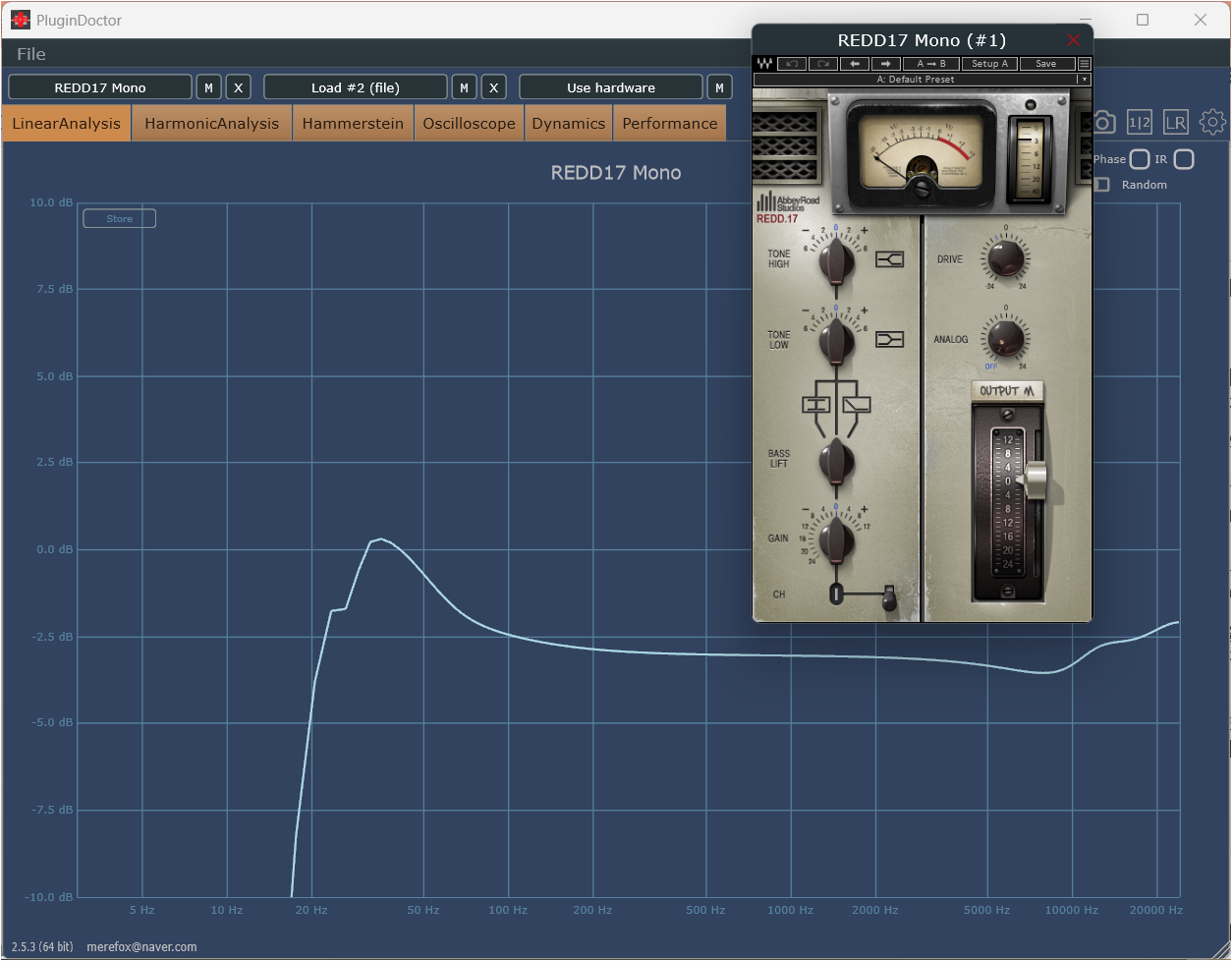
Task: Open the Waves plugin hamburger menu
Action: click(1085, 64)
